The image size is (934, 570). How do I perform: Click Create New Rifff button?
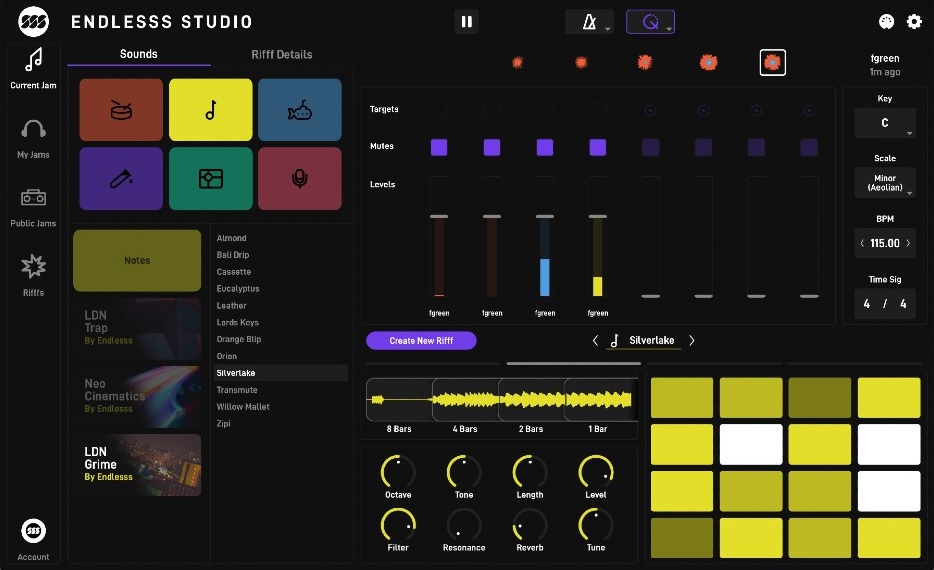(x=421, y=341)
